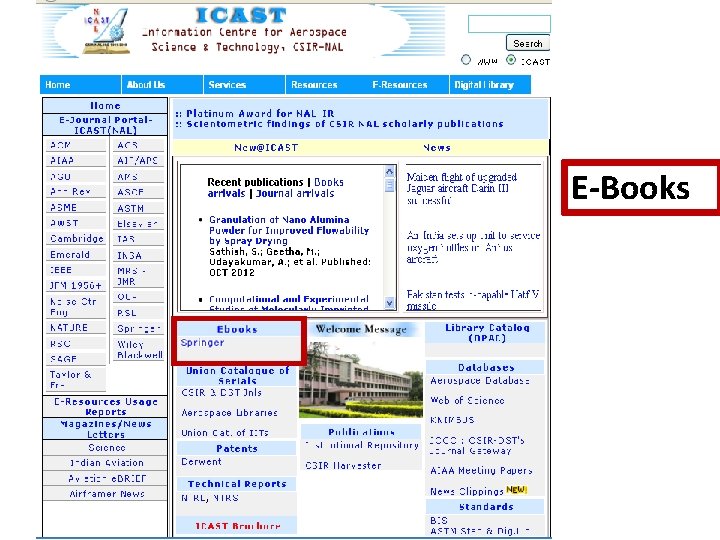Viewport: 720px width, 540px height.
Task: Select the ICAST search radio button
Action: (x=511, y=60)
